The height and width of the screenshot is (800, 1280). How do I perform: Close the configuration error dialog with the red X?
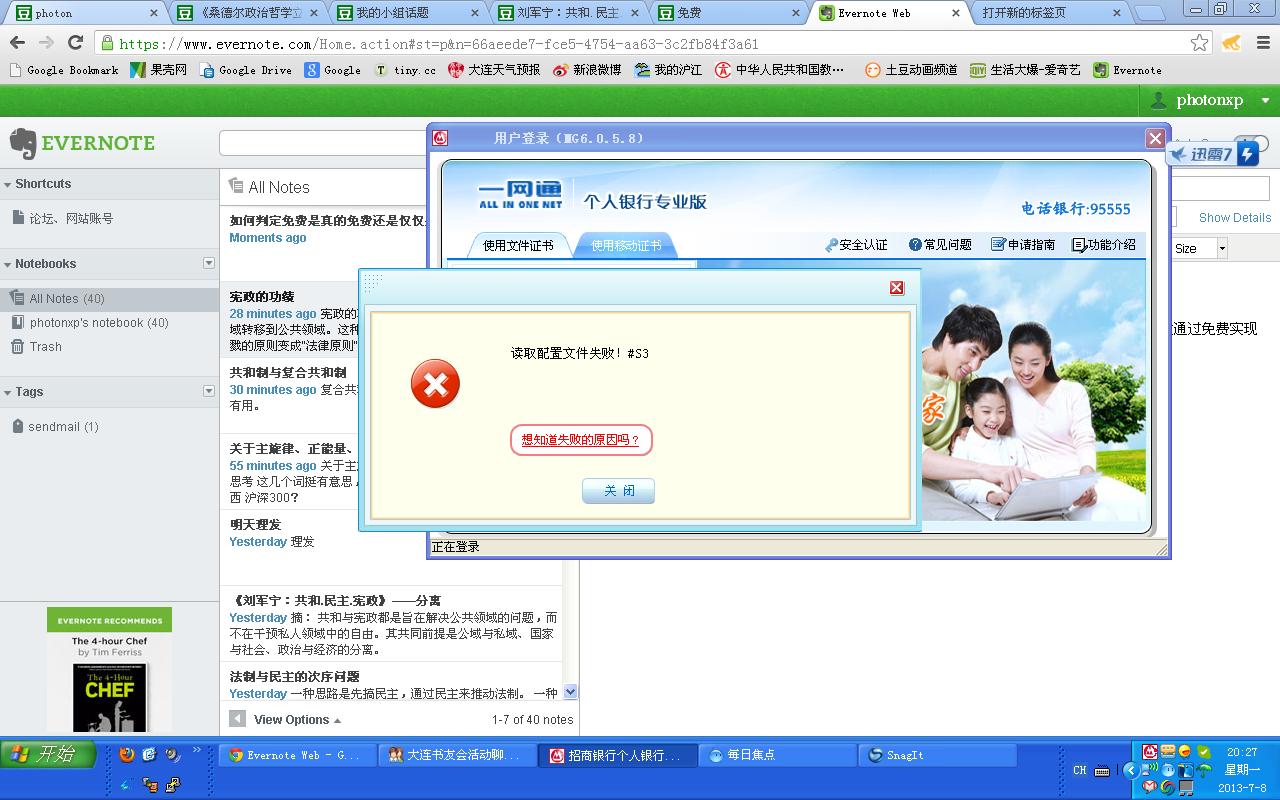click(x=897, y=288)
